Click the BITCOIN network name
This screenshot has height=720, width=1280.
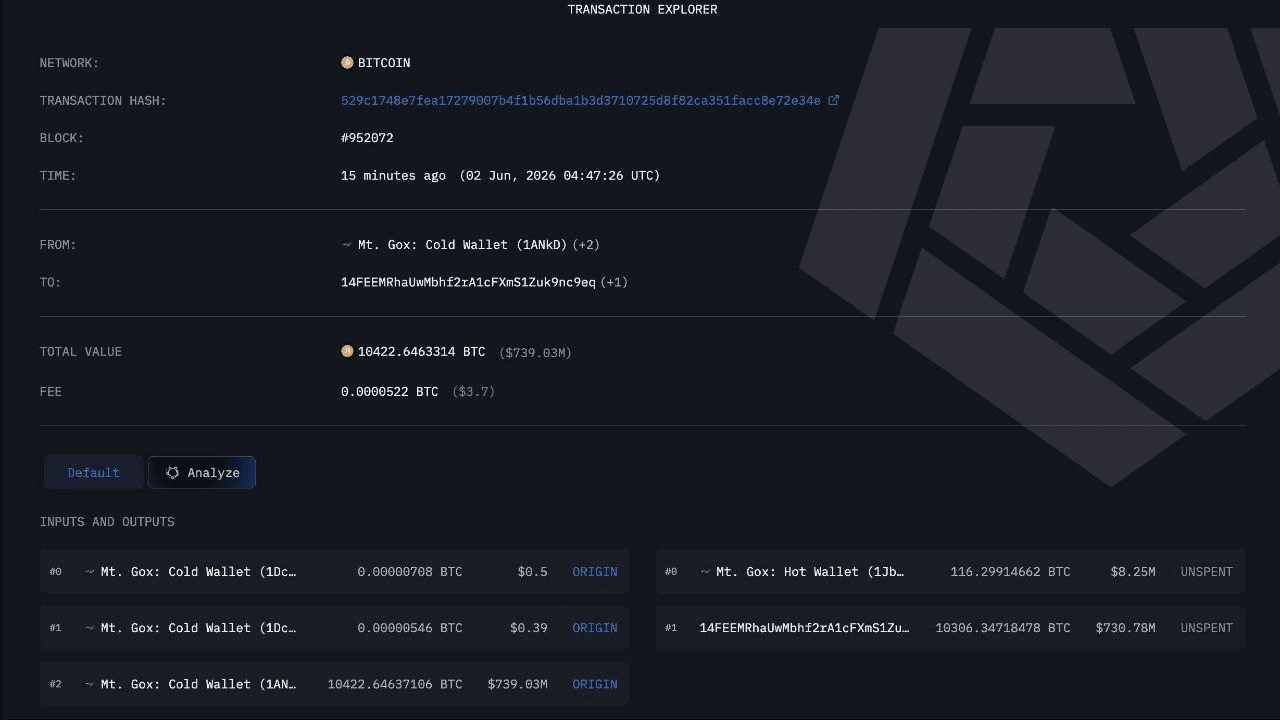coord(384,63)
